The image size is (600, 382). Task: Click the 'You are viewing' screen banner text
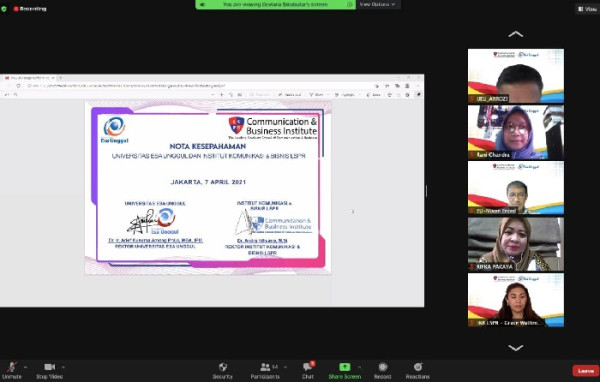tap(275, 4)
